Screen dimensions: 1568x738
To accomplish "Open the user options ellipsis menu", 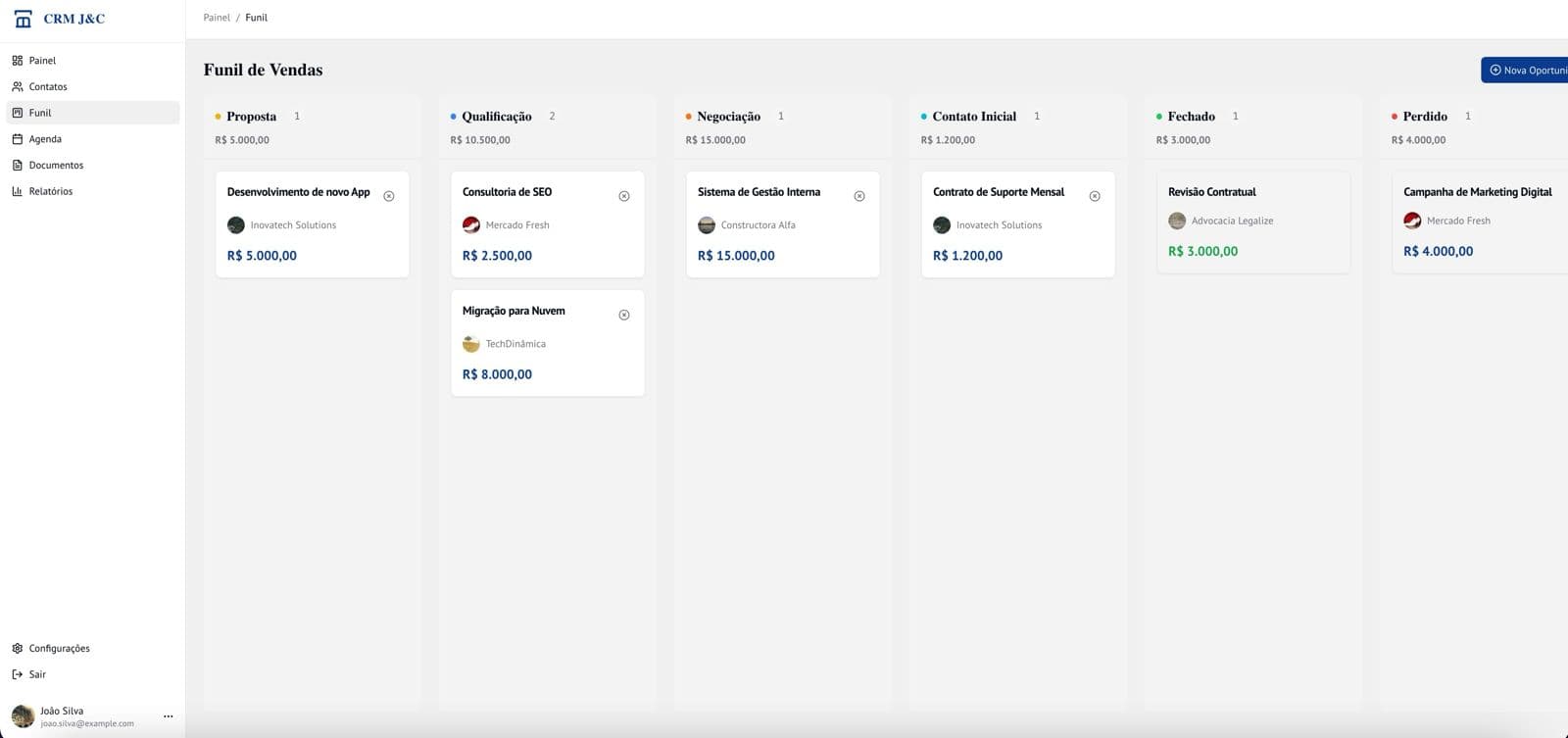I will 169,716.
